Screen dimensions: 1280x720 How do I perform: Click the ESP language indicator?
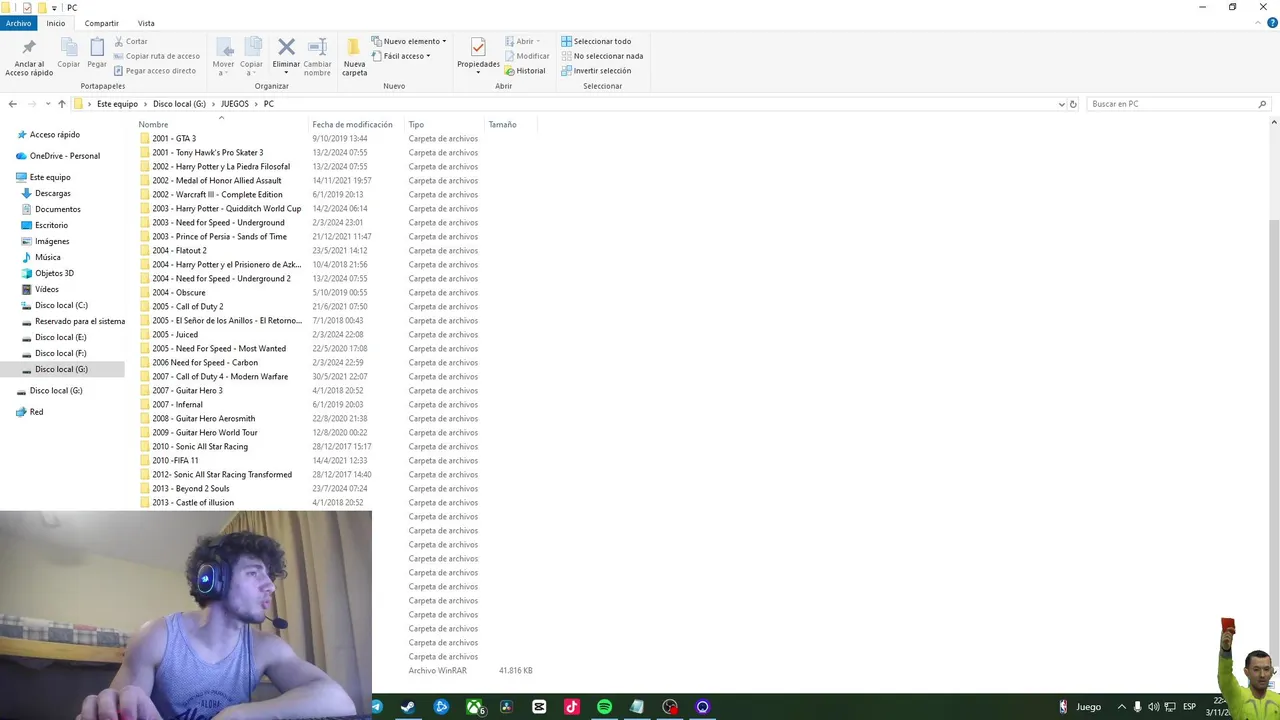tap(1189, 707)
